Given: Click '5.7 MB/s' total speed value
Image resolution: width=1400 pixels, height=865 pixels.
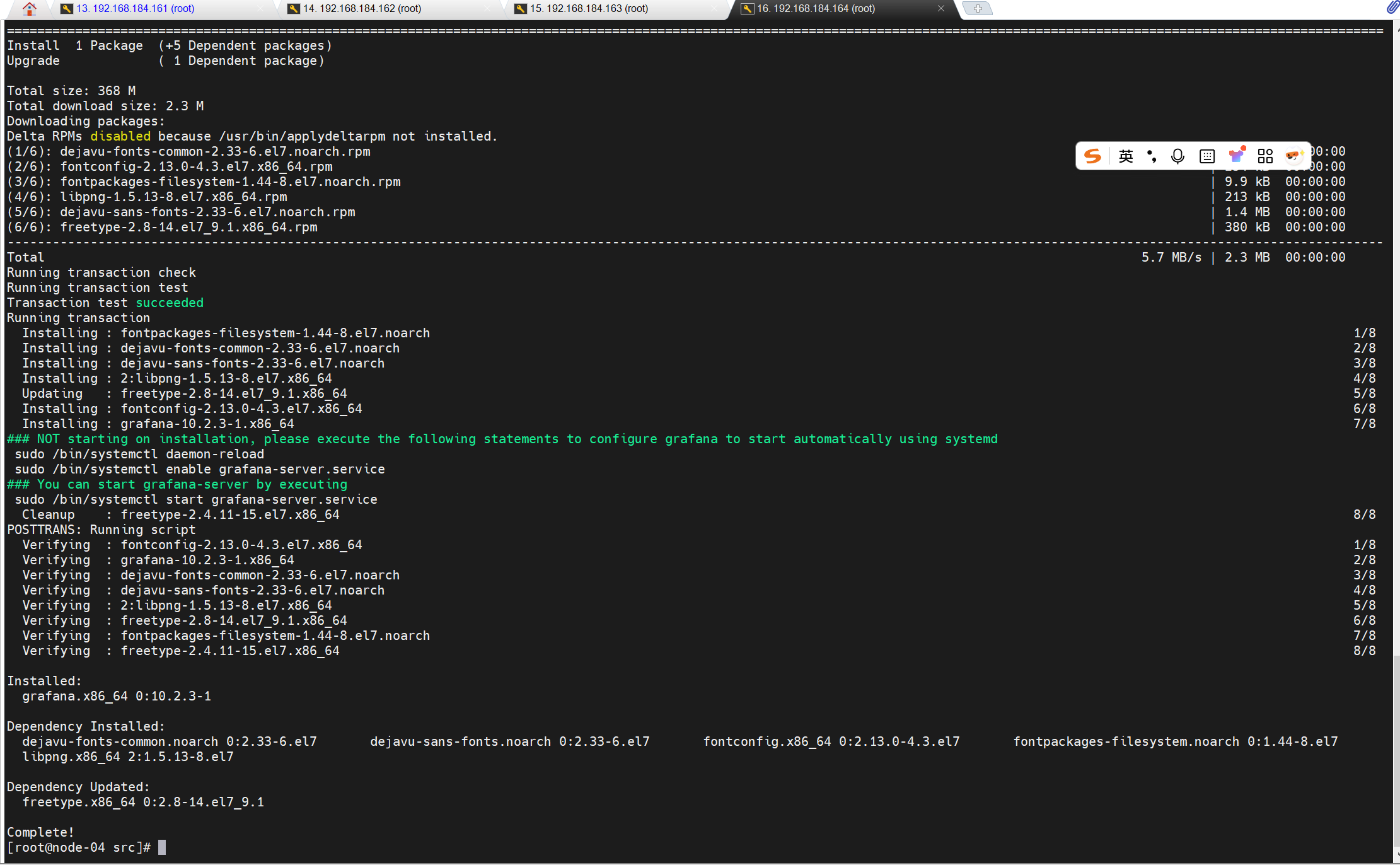Looking at the screenshot, I should coord(1171,257).
